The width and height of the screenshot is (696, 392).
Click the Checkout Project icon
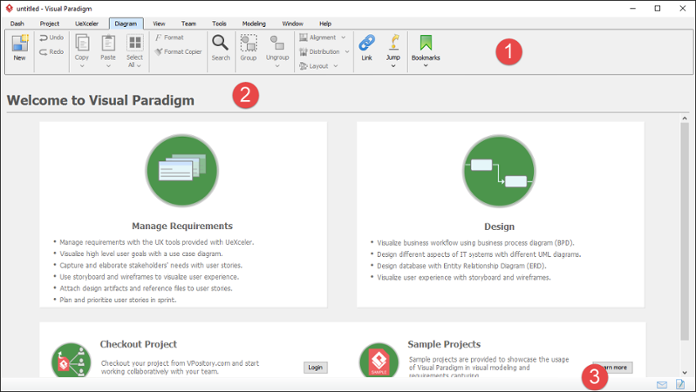(x=71, y=360)
